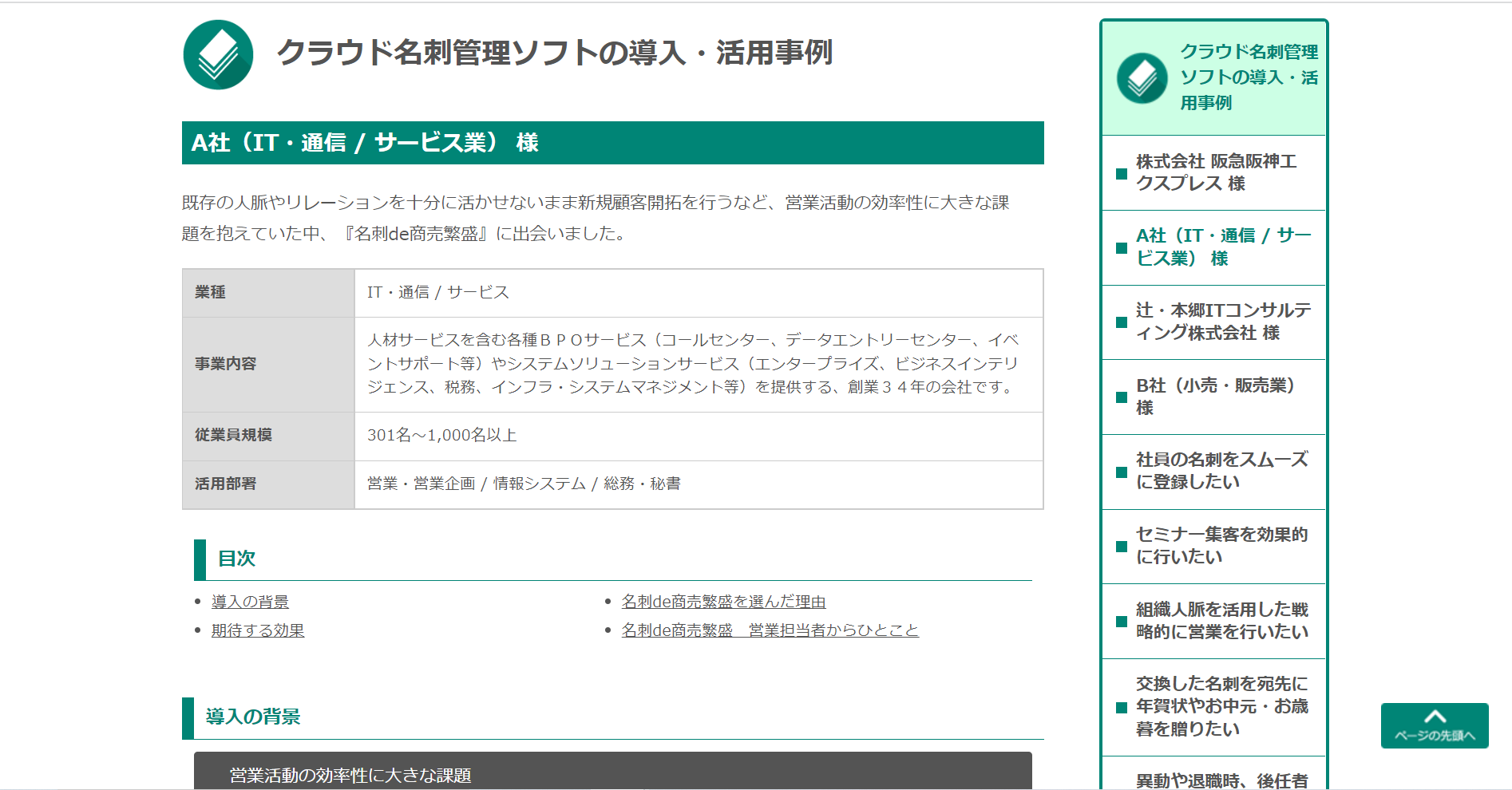Image resolution: width=1512 pixels, height=790 pixels.
Task: Select A社（IT・通信 / サービス業）様 sidebar item
Action: (1222, 247)
